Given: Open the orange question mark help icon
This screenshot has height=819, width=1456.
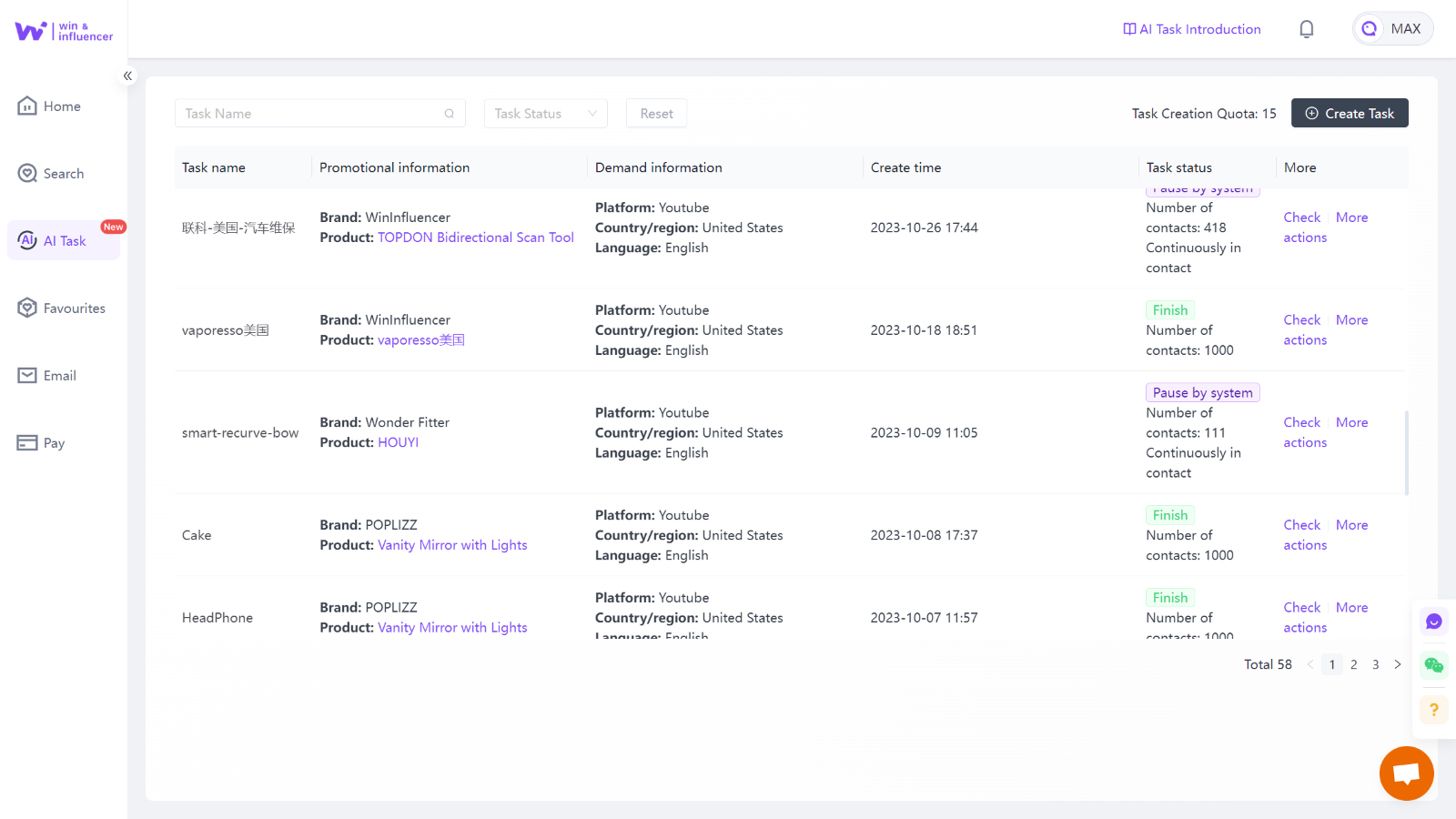Looking at the screenshot, I should click(1433, 709).
